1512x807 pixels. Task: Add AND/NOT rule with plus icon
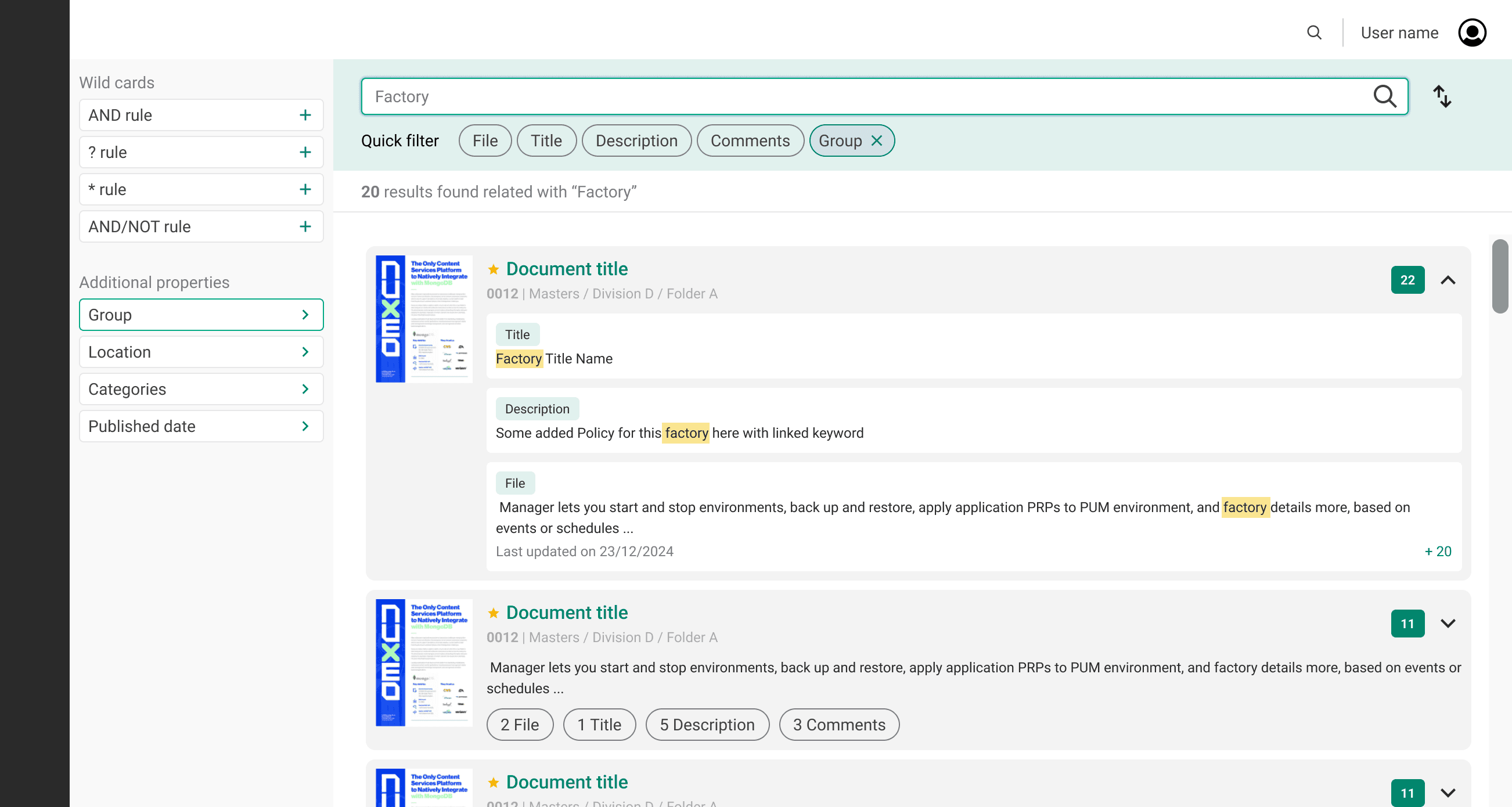(305, 226)
